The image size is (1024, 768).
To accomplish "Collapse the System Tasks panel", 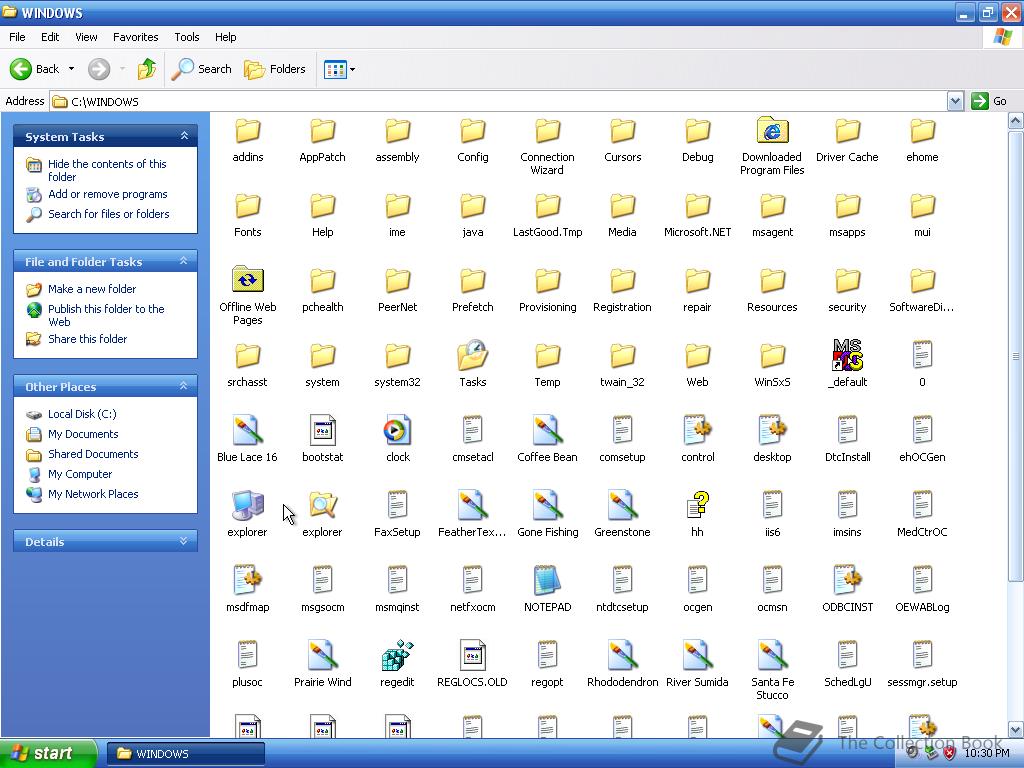I will pyautogui.click(x=184, y=136).
